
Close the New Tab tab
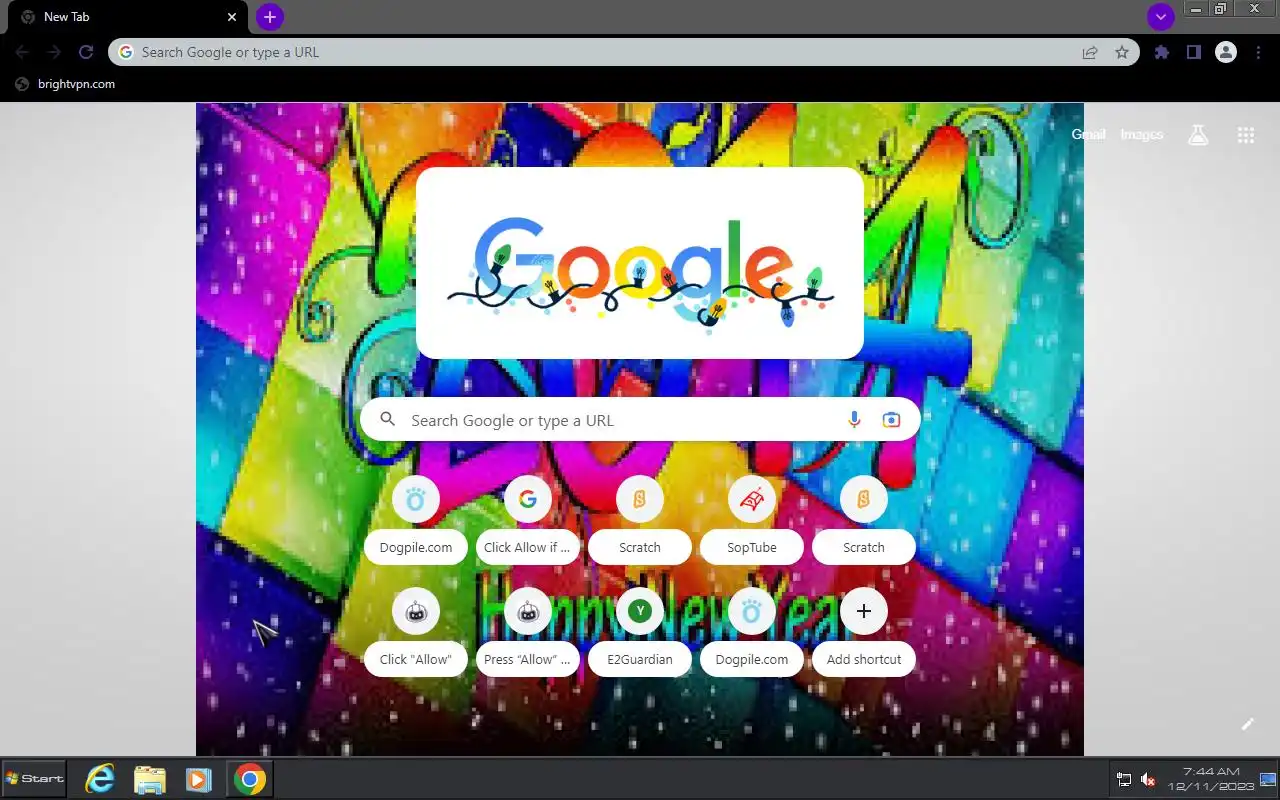tap(232, 17)
